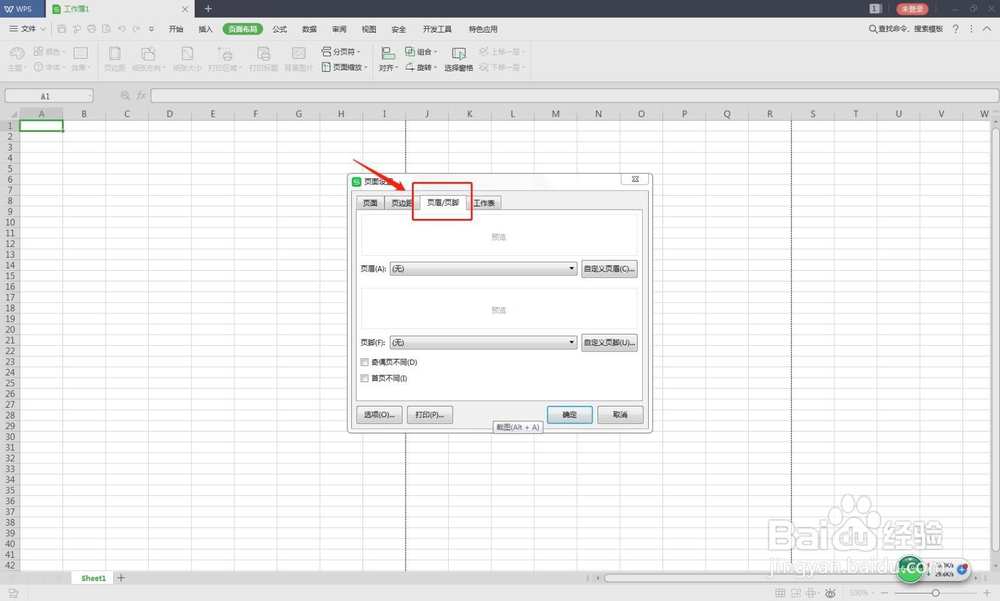Click column header D
The height and width of the screenshot is (601, 1000).
[170, 114]
